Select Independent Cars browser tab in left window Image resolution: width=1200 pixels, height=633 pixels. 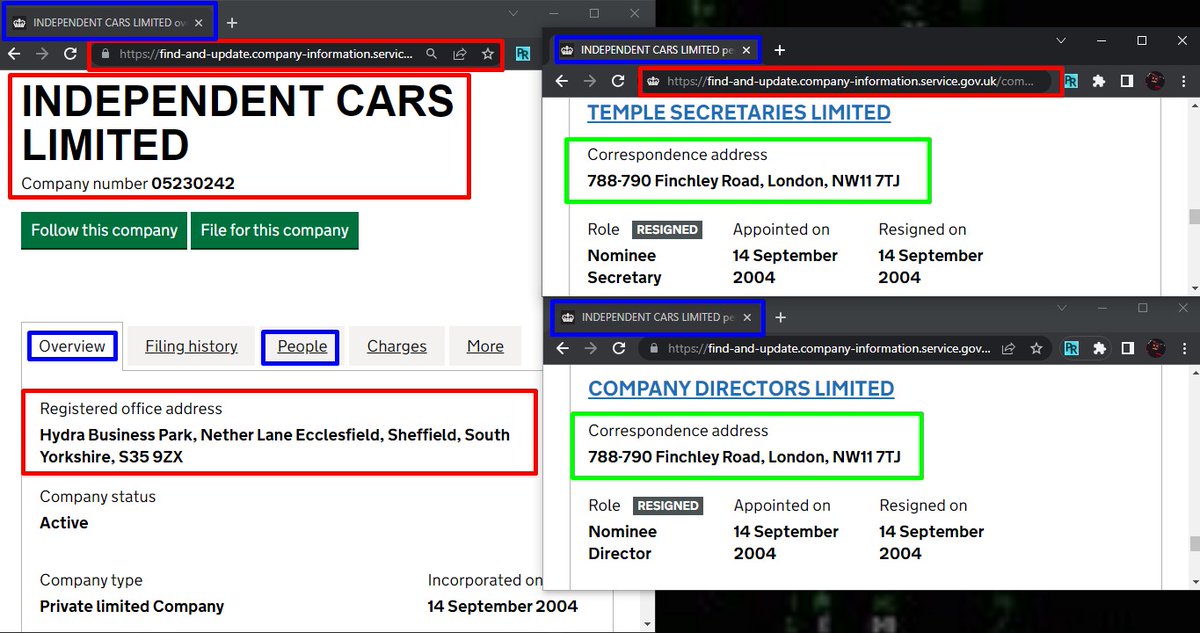pos(108,22)
